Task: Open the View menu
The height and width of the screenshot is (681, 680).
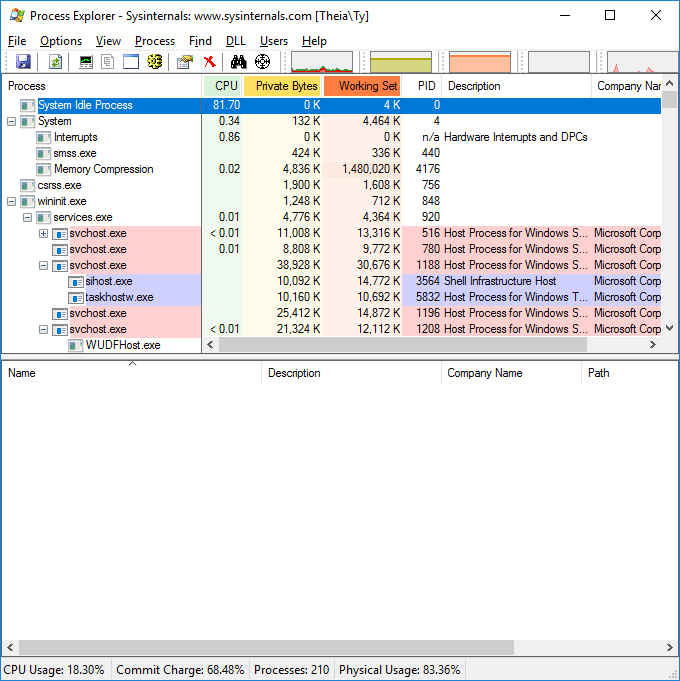Action: tap(108, 41)
